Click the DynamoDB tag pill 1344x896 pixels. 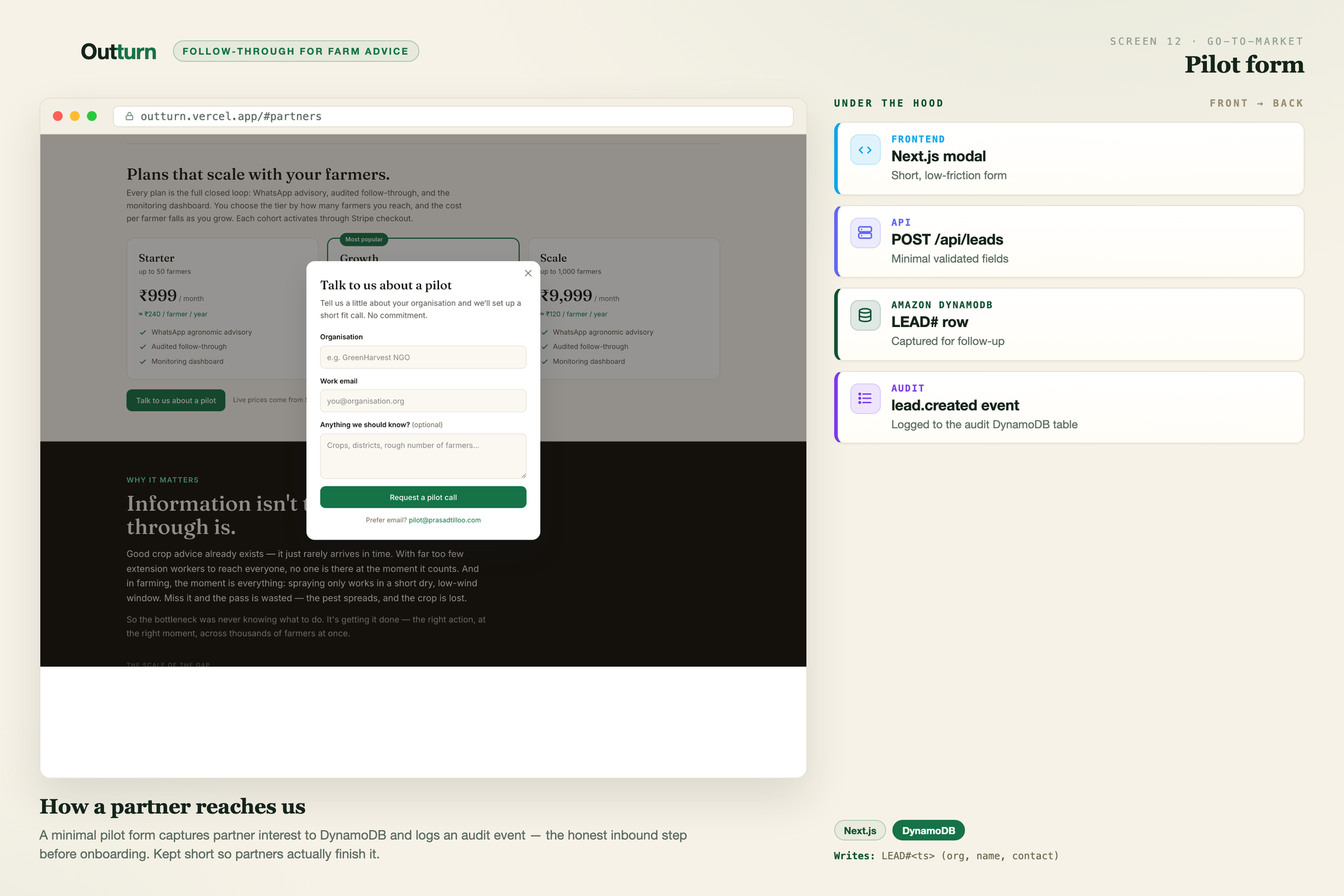[x=928, y=831]
